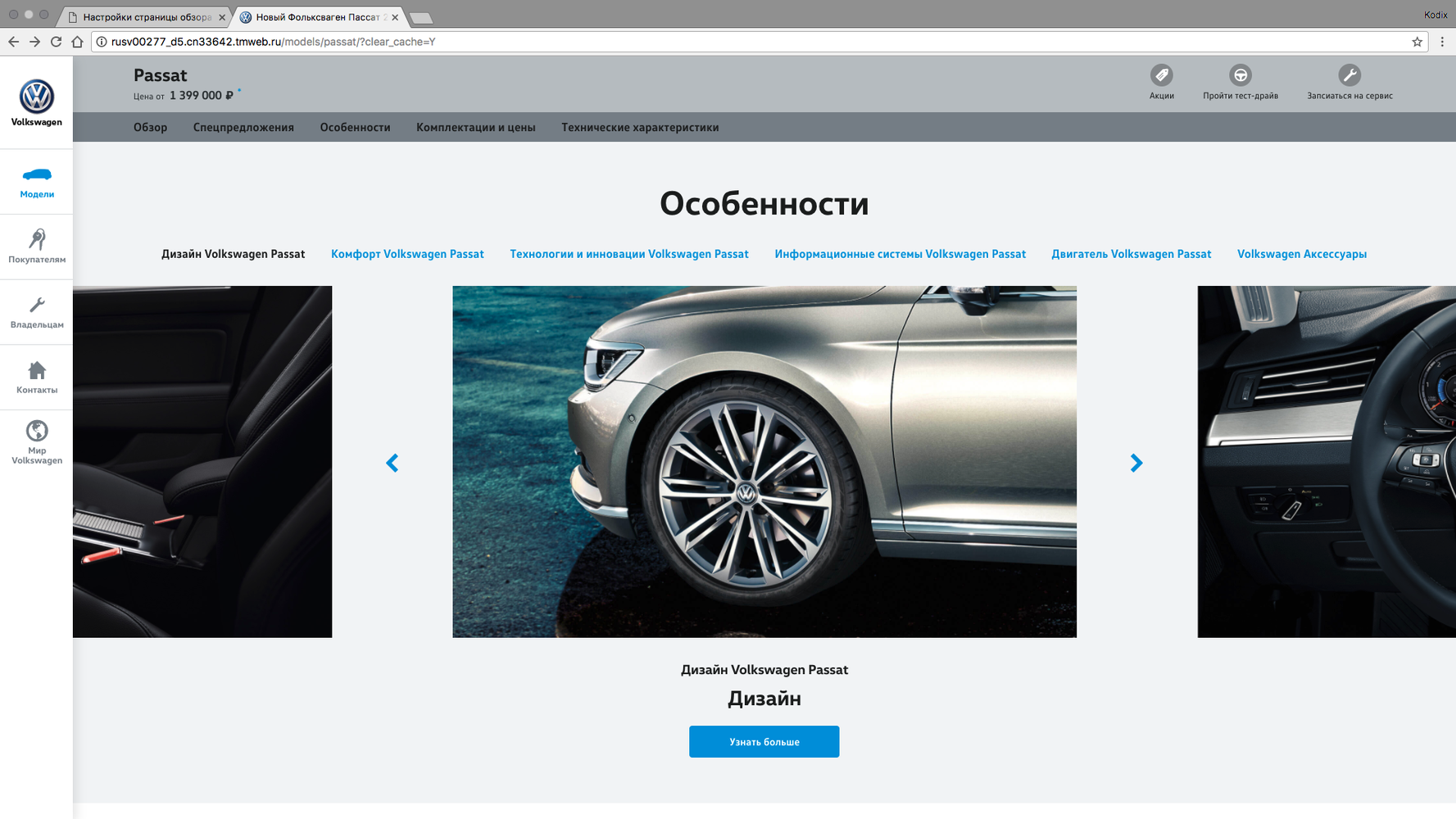Click the browser home icon

click(77, 42)
